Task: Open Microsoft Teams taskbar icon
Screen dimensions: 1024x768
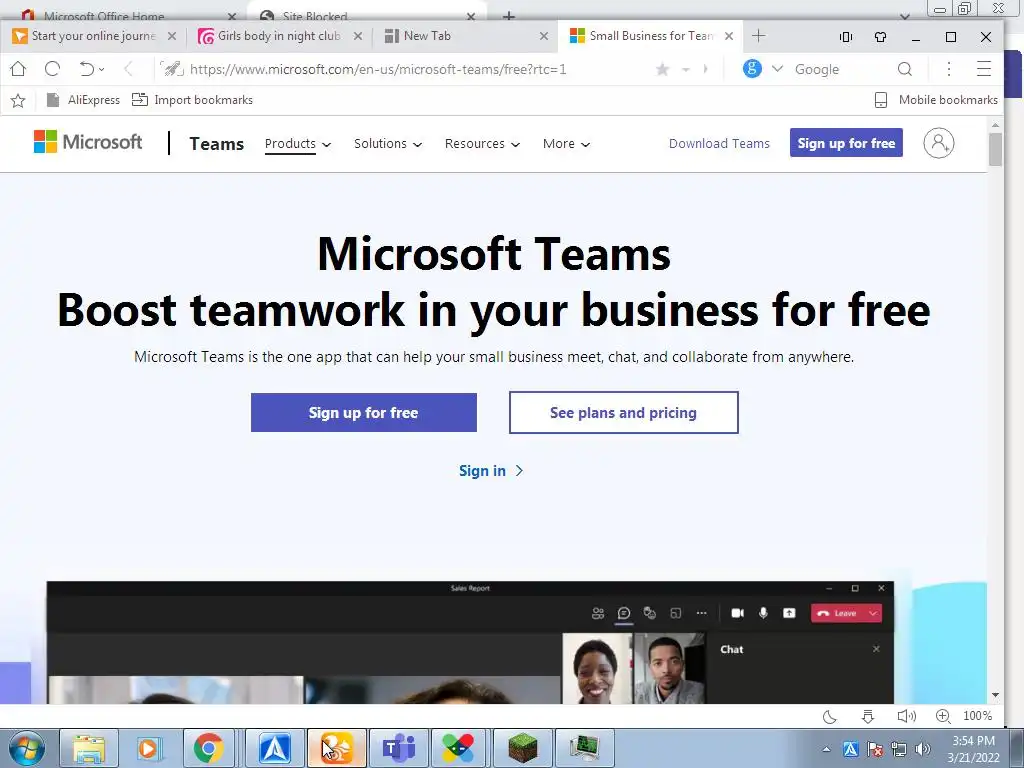Action: click(x=399, y=748)
